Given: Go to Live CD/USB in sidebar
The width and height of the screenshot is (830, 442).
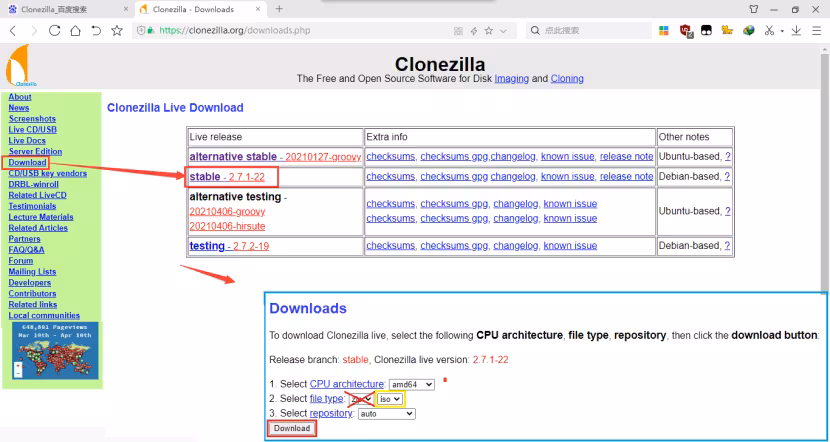Looking at the screenshot, I should [32, 130].
